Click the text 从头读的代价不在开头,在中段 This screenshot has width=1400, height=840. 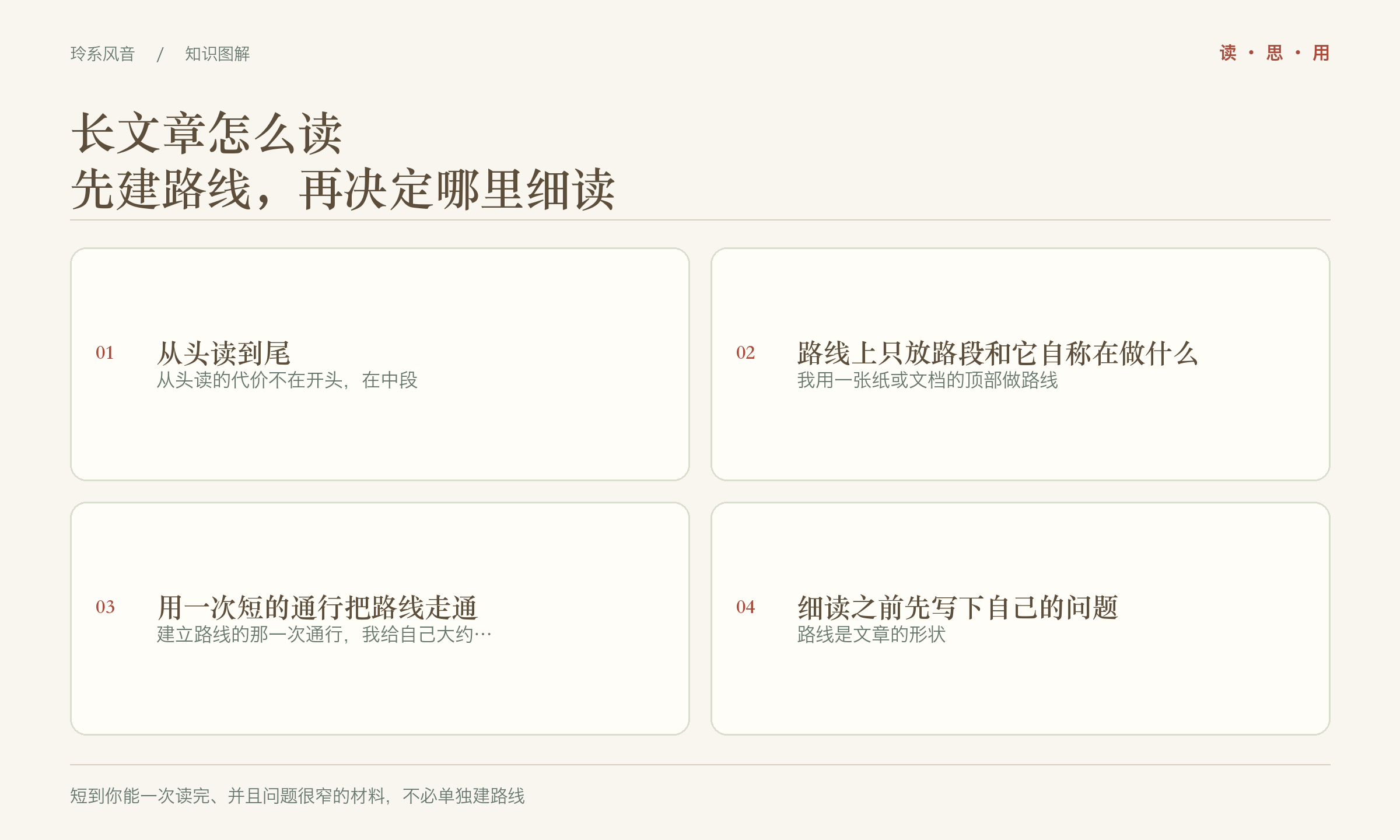pos(288,380)
